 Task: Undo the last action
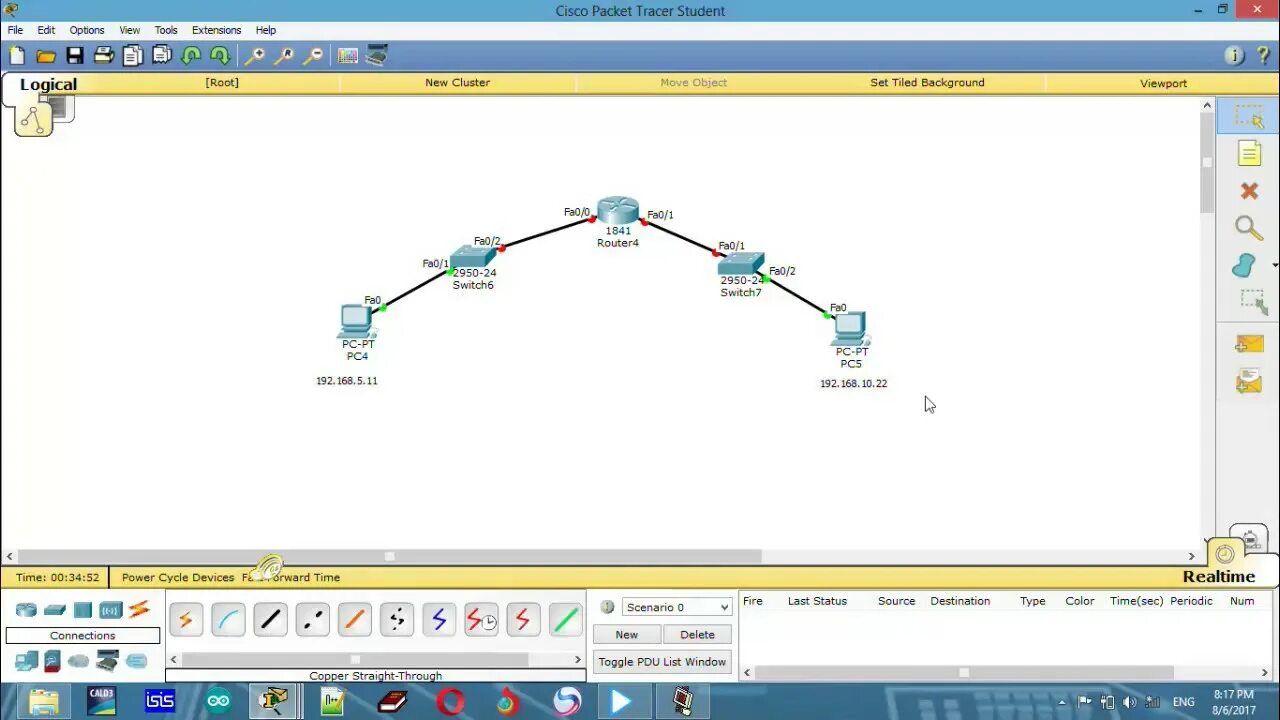coord(191,56)
